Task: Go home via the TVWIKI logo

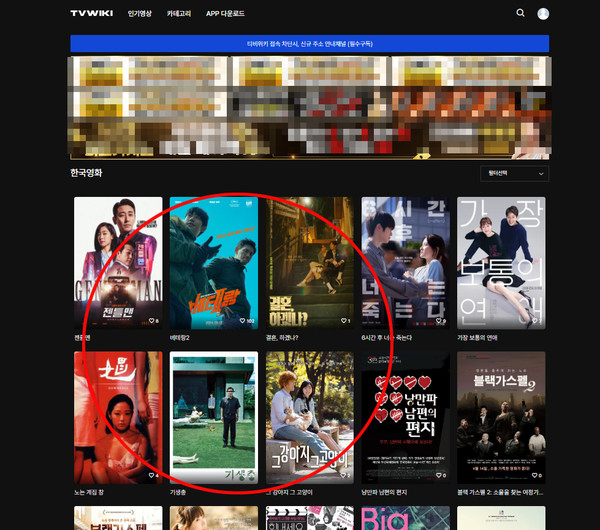Action: tap(92, 13)
